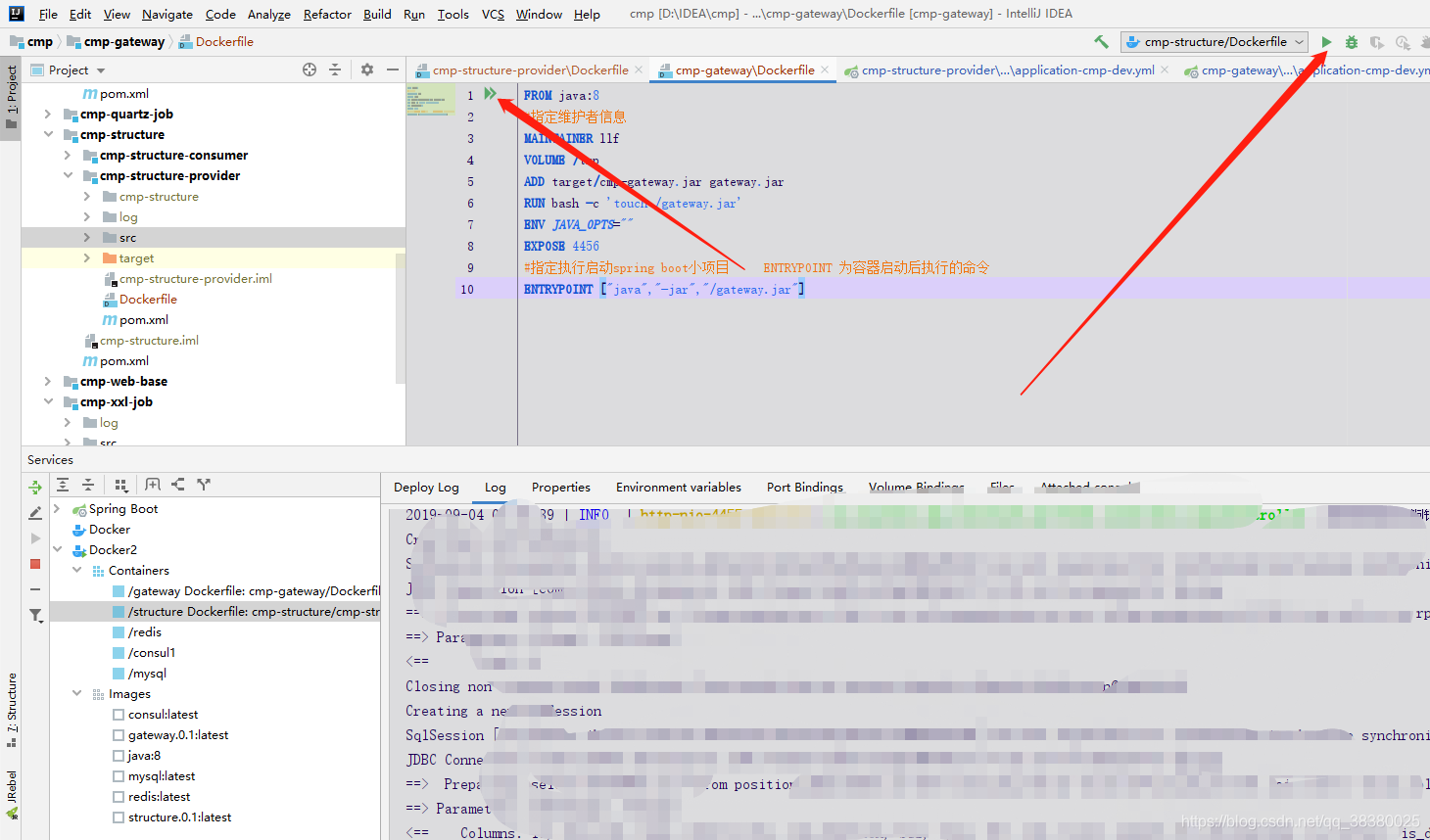Collapse all nodes using Services collapse-all icon
1430x840 pixels.
(x=89, y=485)
